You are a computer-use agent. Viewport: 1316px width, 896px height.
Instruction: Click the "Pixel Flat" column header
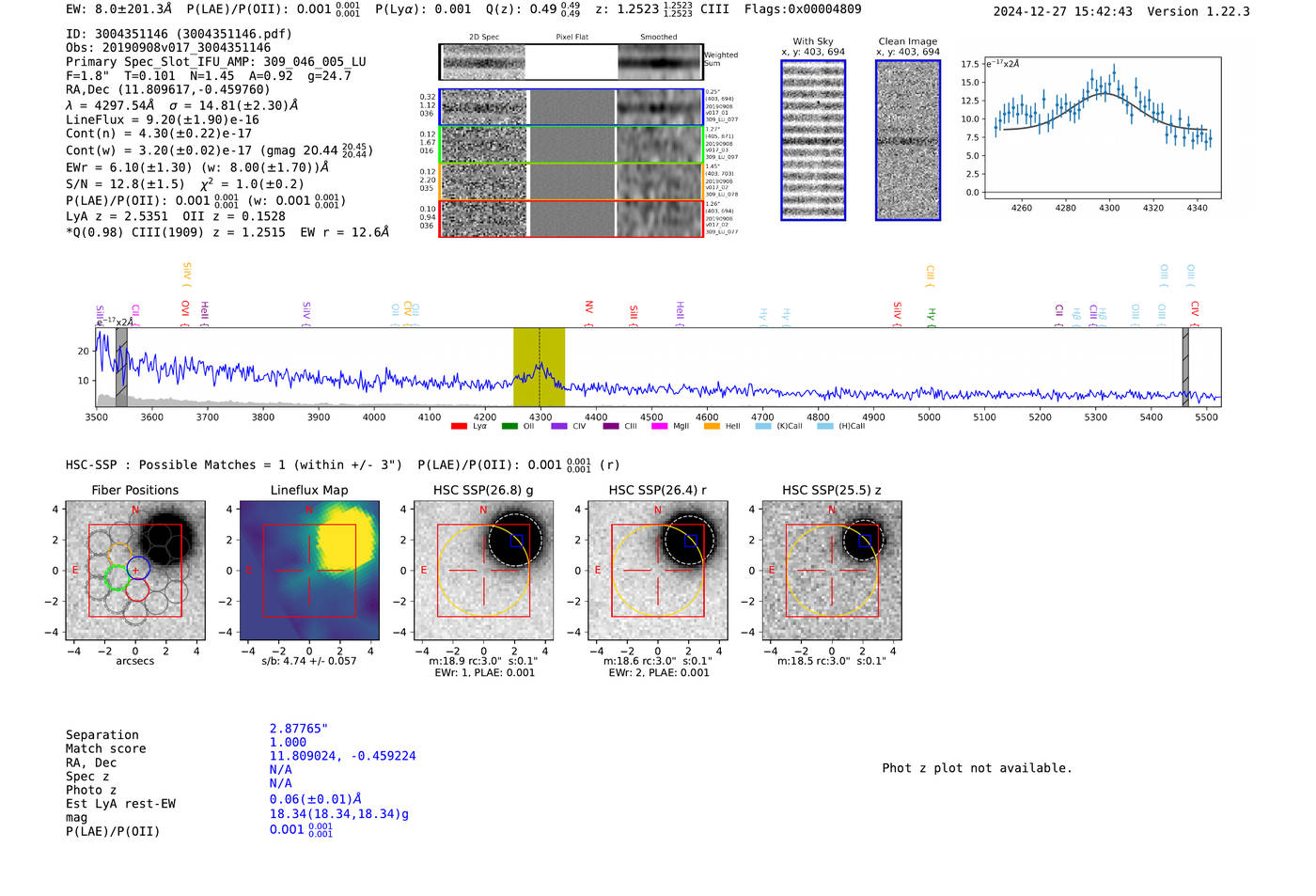tap(572, 38)
